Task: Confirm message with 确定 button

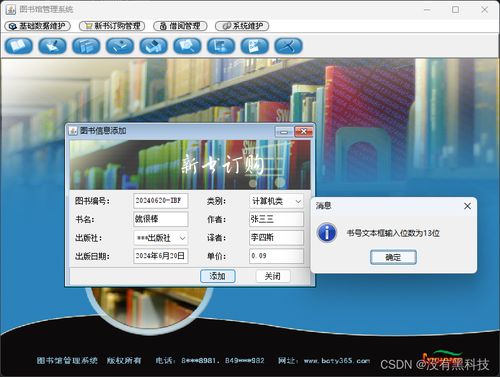Action: pos(393,257)
